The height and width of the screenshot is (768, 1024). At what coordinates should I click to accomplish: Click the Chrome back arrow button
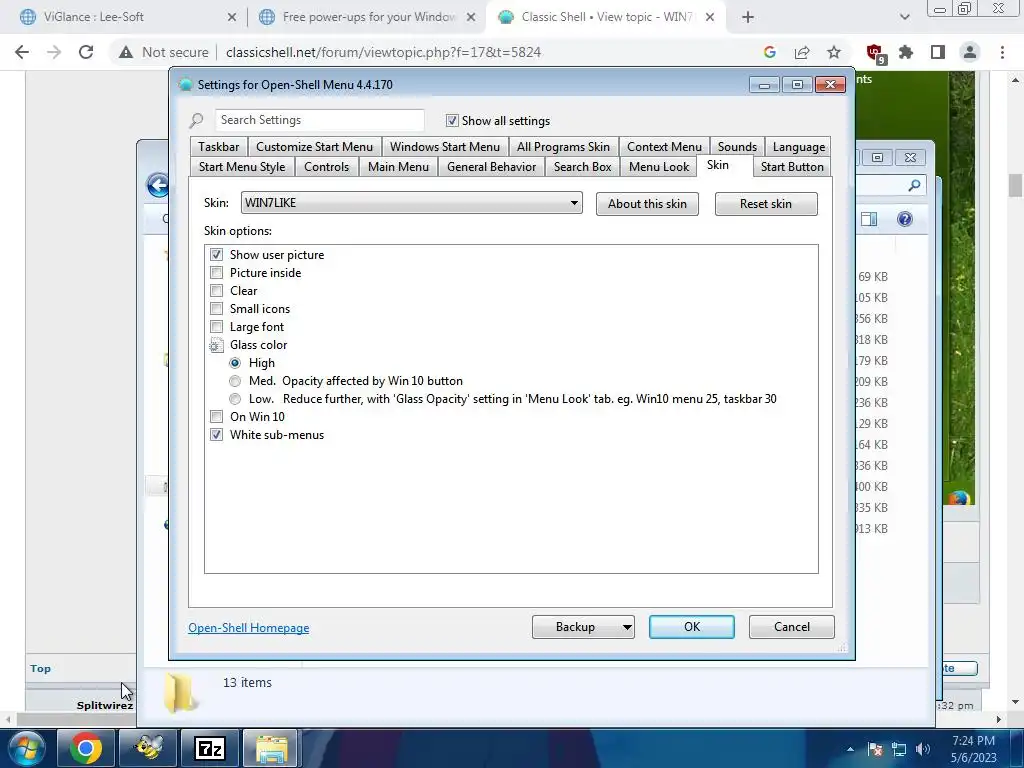click(x=22, y=52)
